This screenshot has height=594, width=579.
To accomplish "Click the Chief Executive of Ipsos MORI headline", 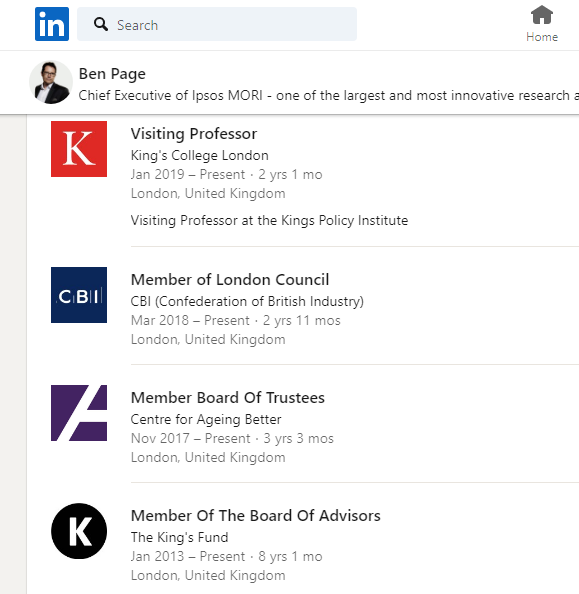I will 329,95.
